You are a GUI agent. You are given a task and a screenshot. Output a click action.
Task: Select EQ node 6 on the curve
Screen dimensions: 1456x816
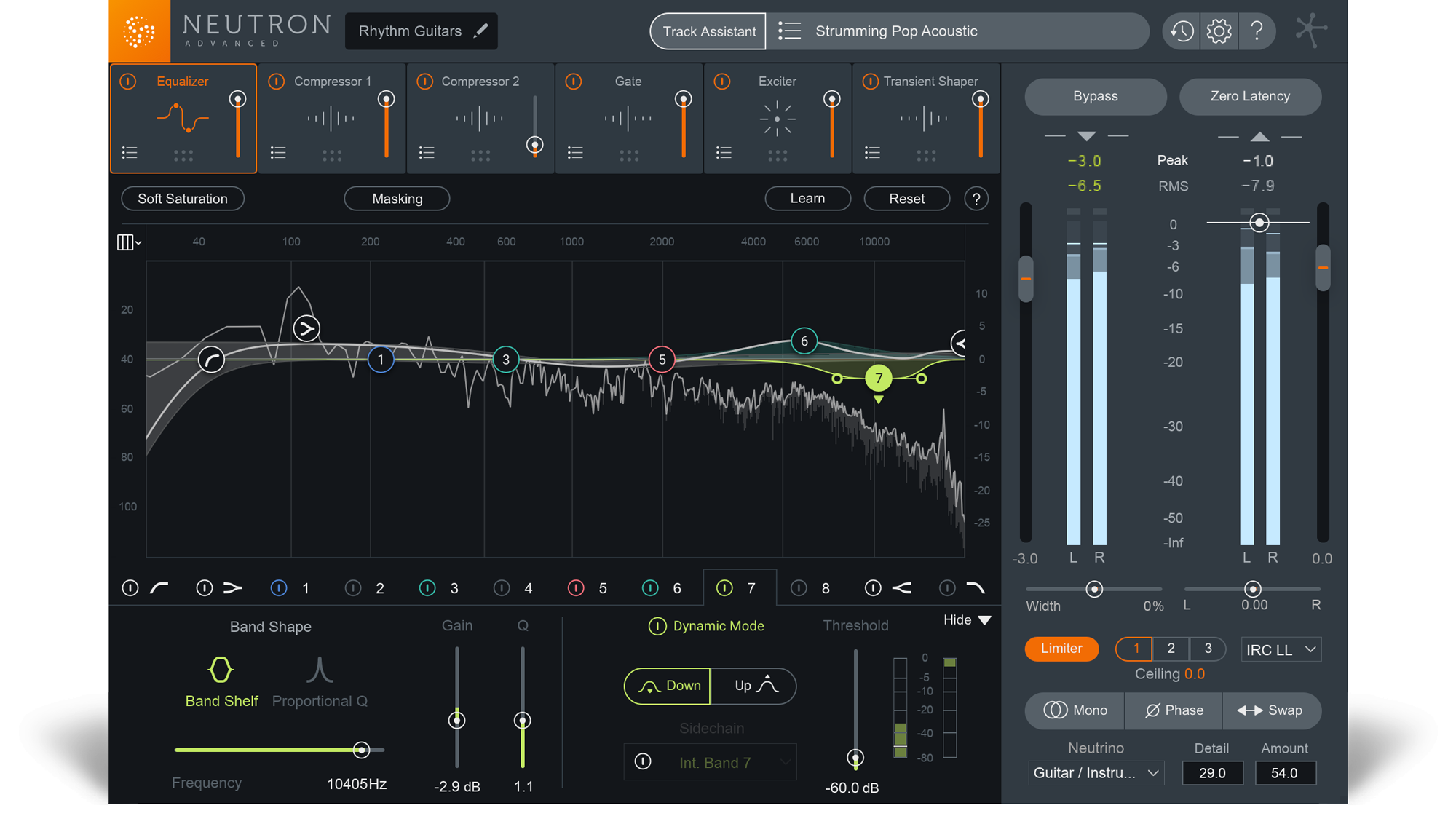click(x=804, y=341)
